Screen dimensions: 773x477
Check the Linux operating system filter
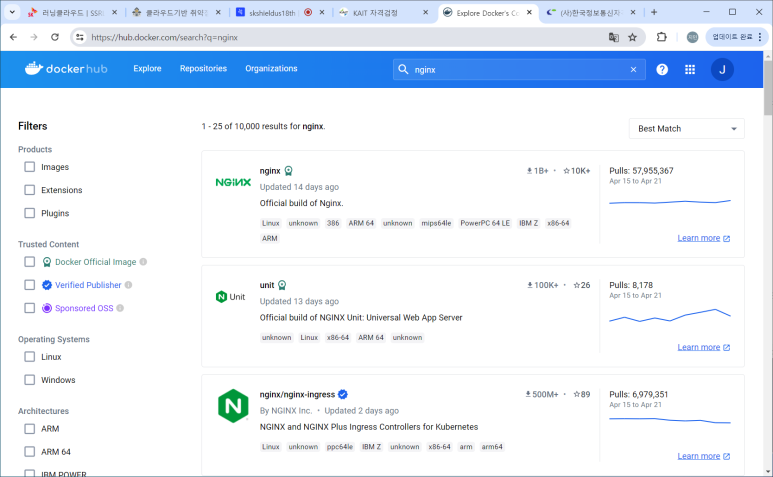30,357
